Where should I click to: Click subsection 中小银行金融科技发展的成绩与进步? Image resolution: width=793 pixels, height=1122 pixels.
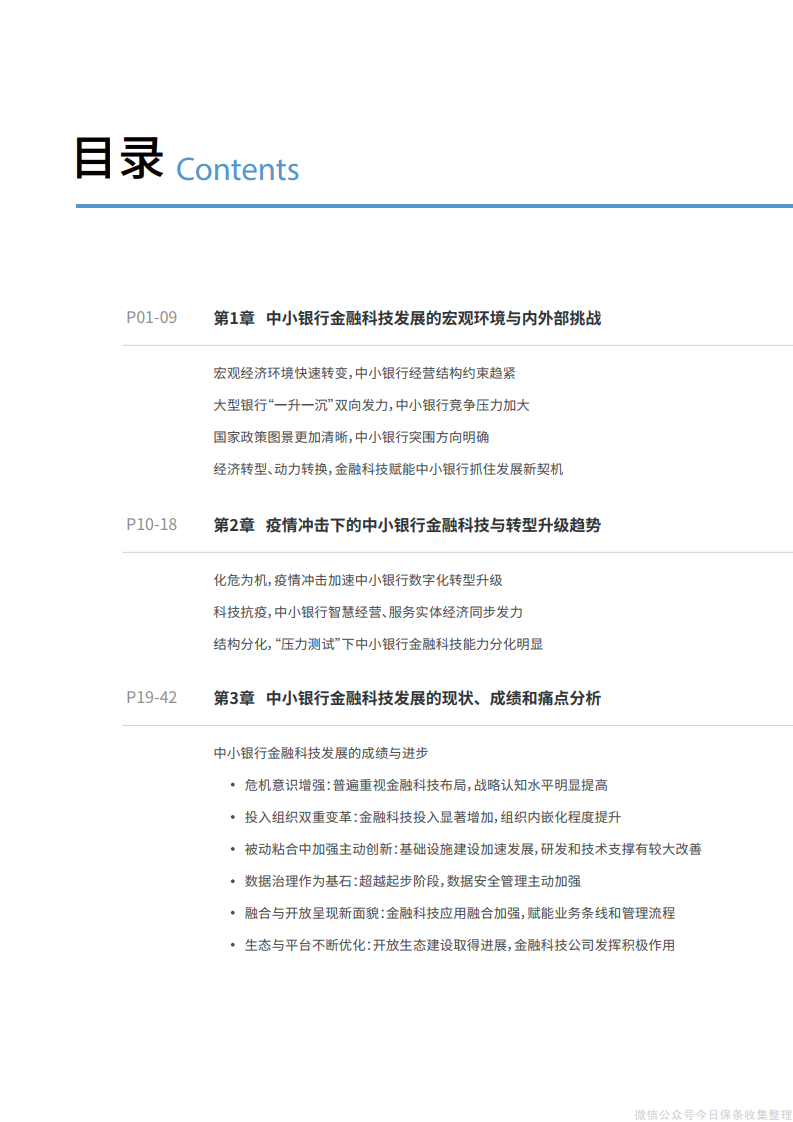320,753
